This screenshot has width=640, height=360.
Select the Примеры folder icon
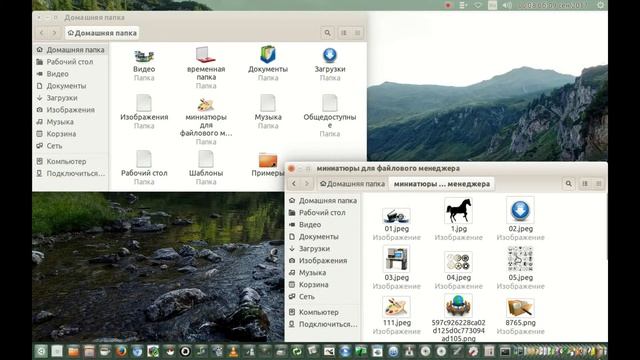tap(268, 160)
